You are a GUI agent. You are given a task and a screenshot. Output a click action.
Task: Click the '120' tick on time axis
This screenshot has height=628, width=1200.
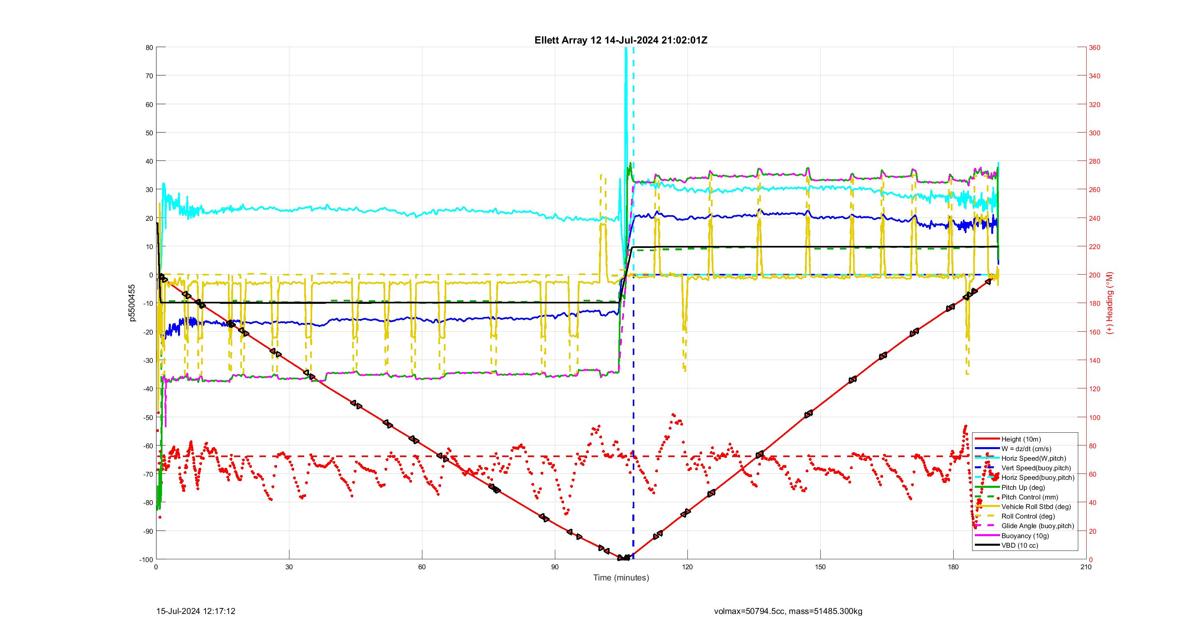(x=687, y=567)
